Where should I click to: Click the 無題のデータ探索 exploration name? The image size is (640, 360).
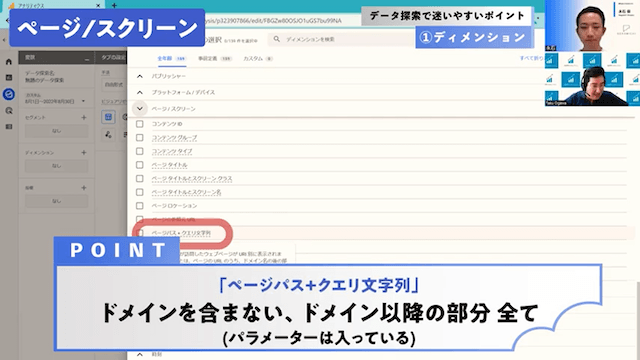click(x=44, y=80)
